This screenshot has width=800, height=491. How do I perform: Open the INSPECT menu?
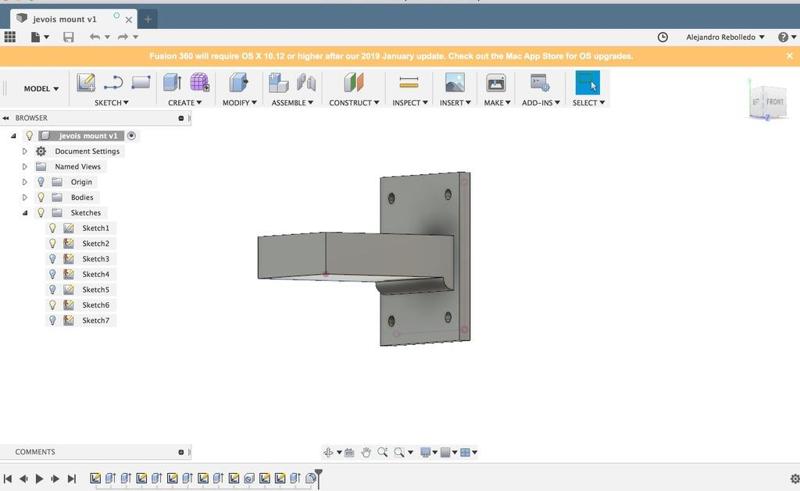click(x=410, y=103)
